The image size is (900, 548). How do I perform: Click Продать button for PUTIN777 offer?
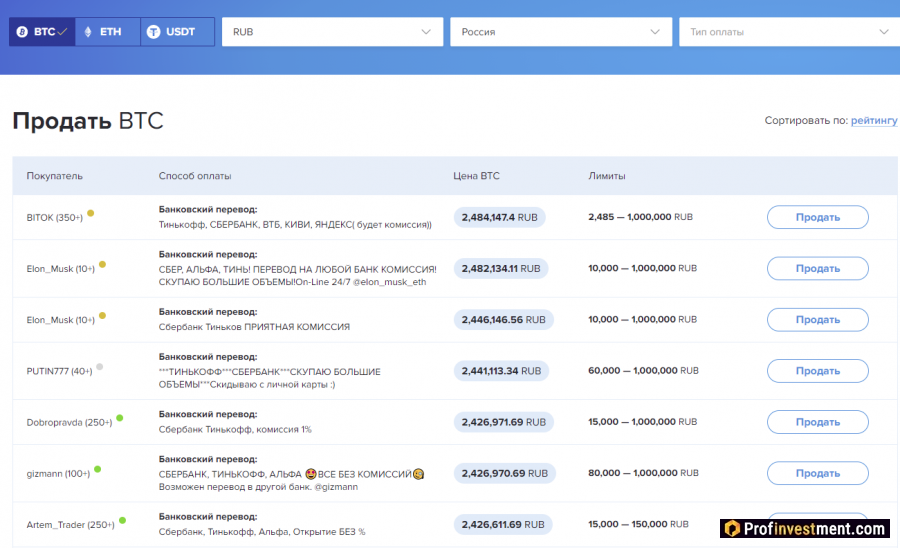(x=817, y=371)
